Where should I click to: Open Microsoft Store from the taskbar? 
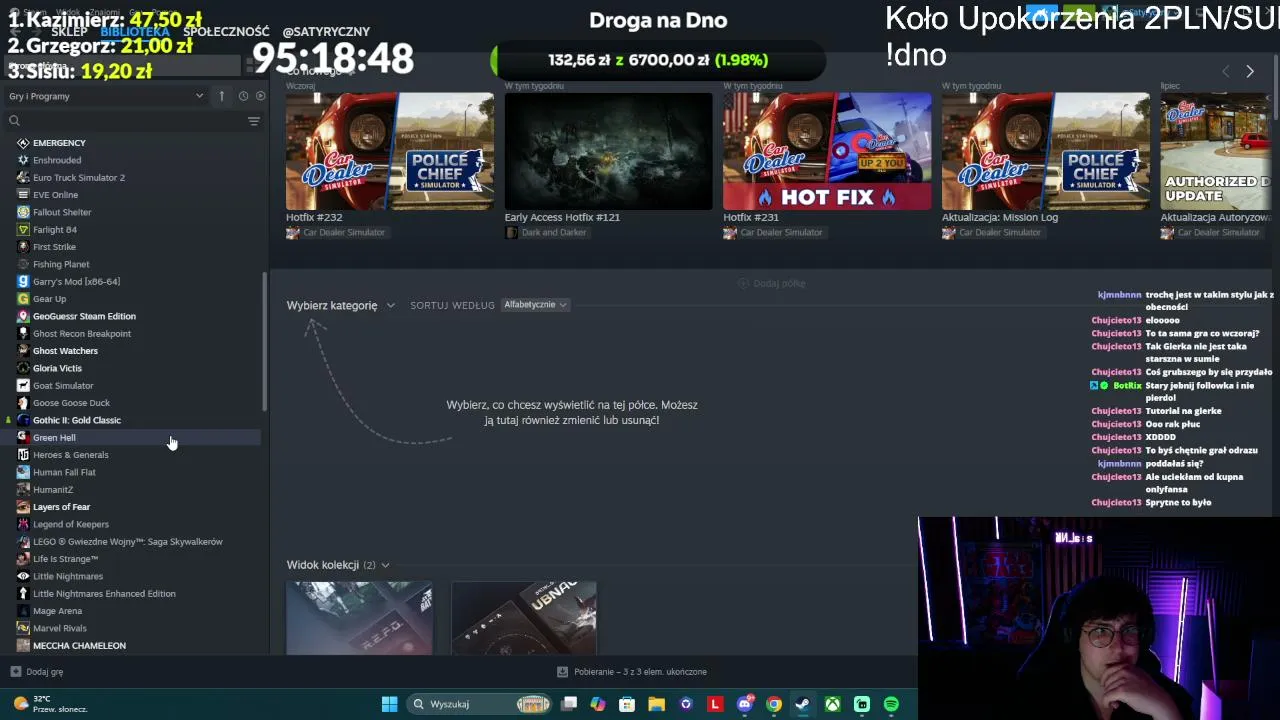click(627, 704)
